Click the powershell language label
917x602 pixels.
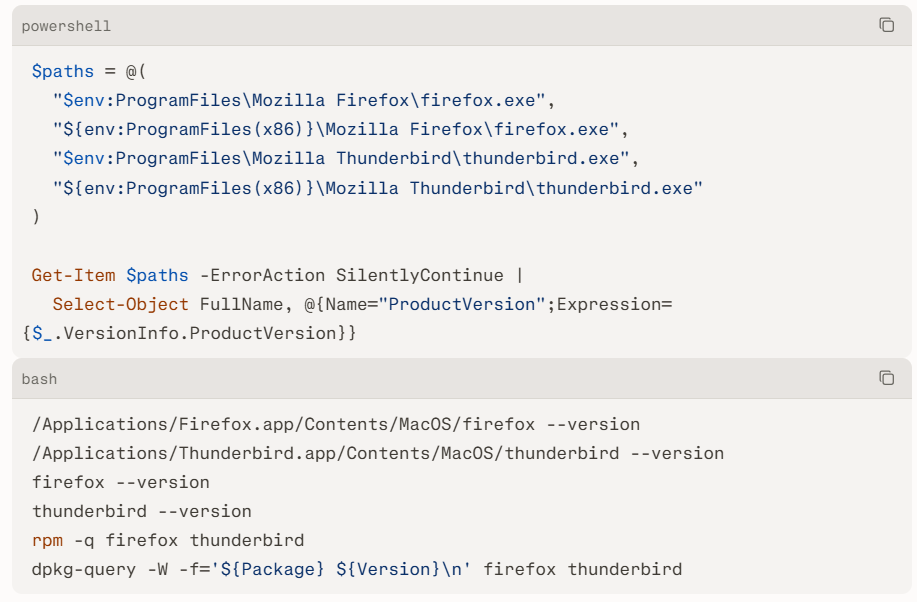pos(66,26)
